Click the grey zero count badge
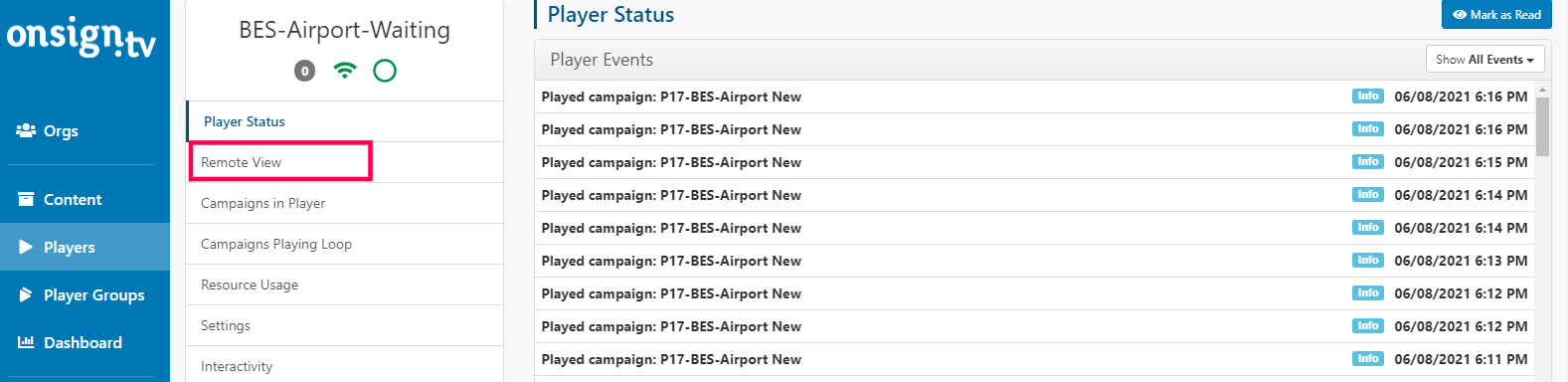 click(x=305, y=71)
